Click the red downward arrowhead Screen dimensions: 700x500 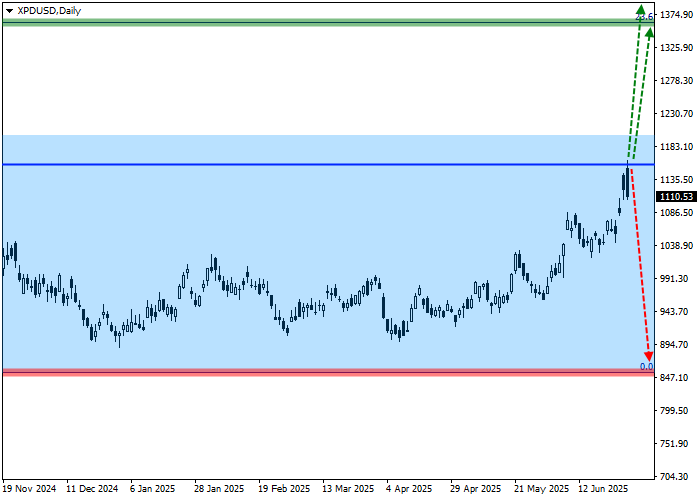(648, 354)
